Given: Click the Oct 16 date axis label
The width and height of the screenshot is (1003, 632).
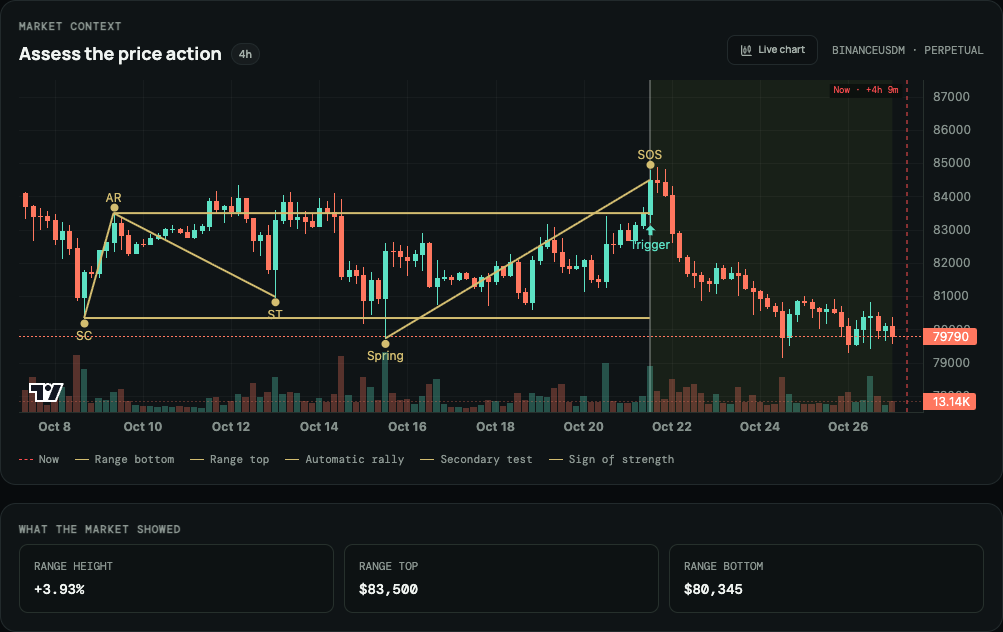Looking at the screenshot, I should click(407, 427).
